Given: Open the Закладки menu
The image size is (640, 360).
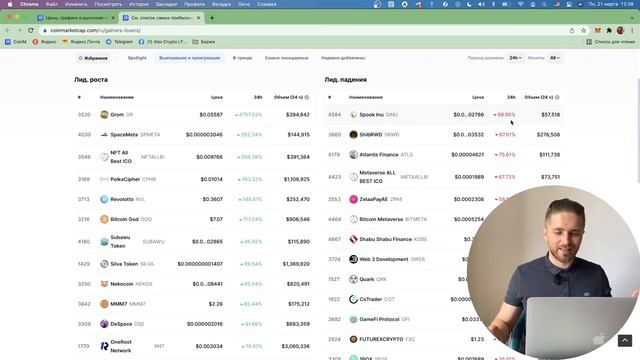Looking at the screenshot, I should tap(167, 4).
